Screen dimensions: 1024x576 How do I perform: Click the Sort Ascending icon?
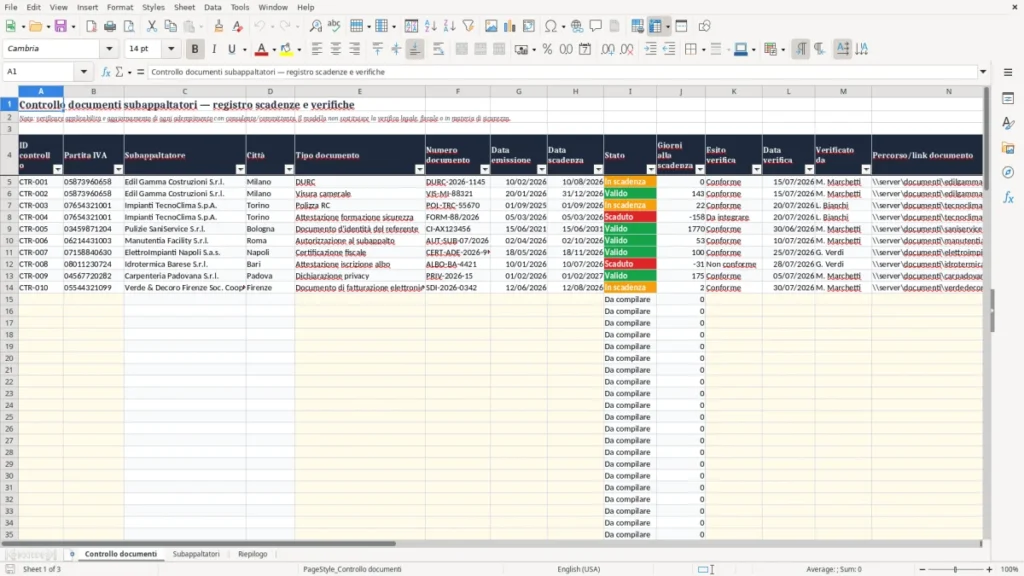pyautogui.click(x=430, y=26)
